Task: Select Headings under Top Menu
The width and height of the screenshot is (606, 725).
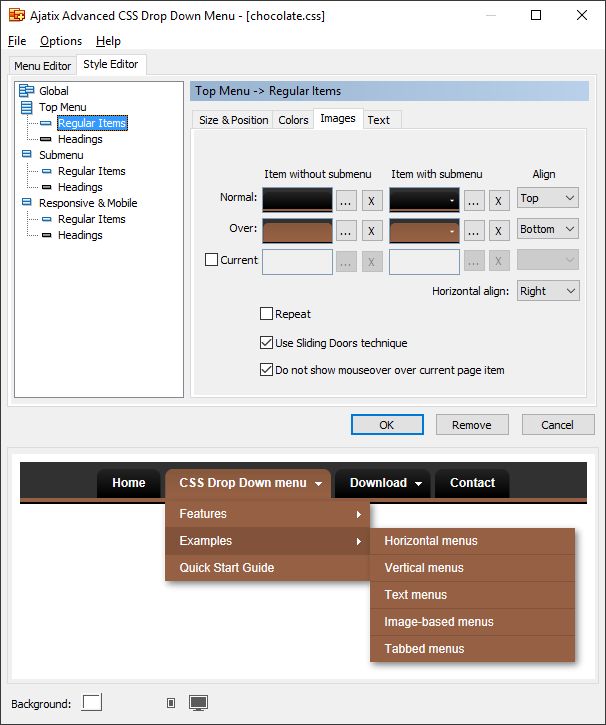Action: point(80,139)
